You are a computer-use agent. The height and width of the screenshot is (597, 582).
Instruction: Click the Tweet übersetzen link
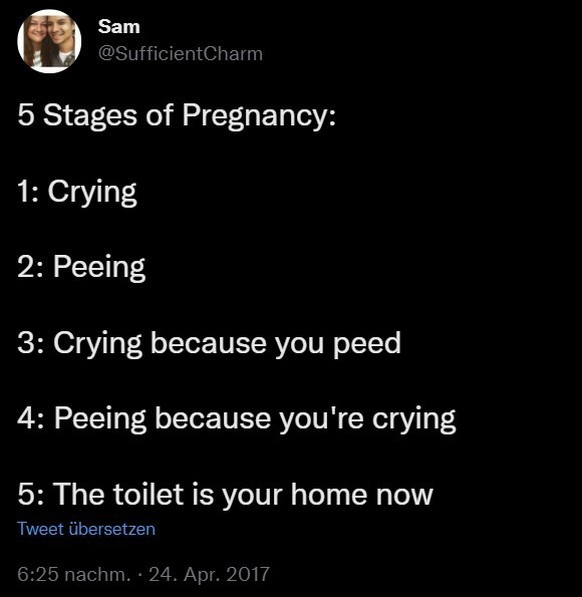point(86,529)
